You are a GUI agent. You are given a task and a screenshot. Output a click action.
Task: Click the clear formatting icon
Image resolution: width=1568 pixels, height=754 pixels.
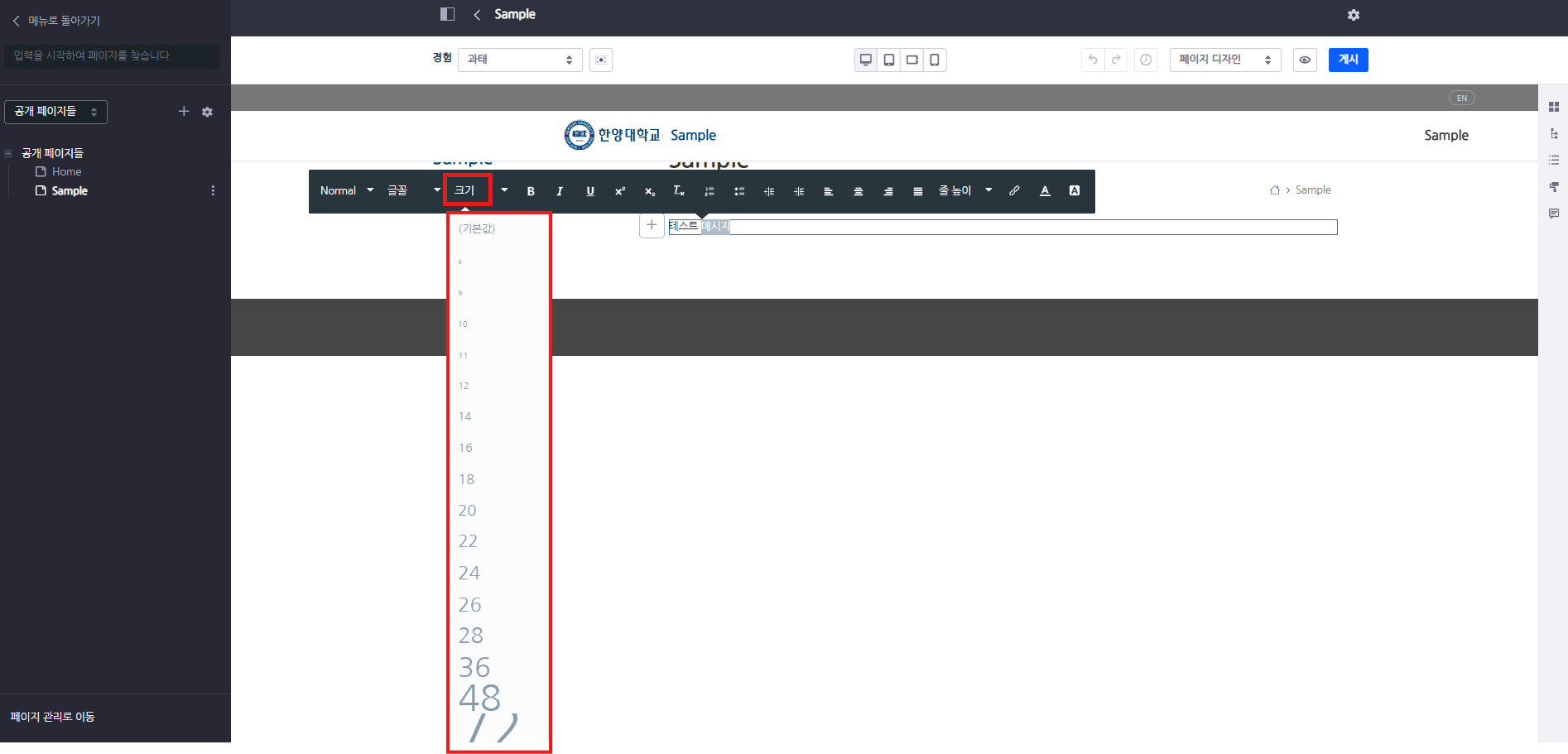click(678, 191)
